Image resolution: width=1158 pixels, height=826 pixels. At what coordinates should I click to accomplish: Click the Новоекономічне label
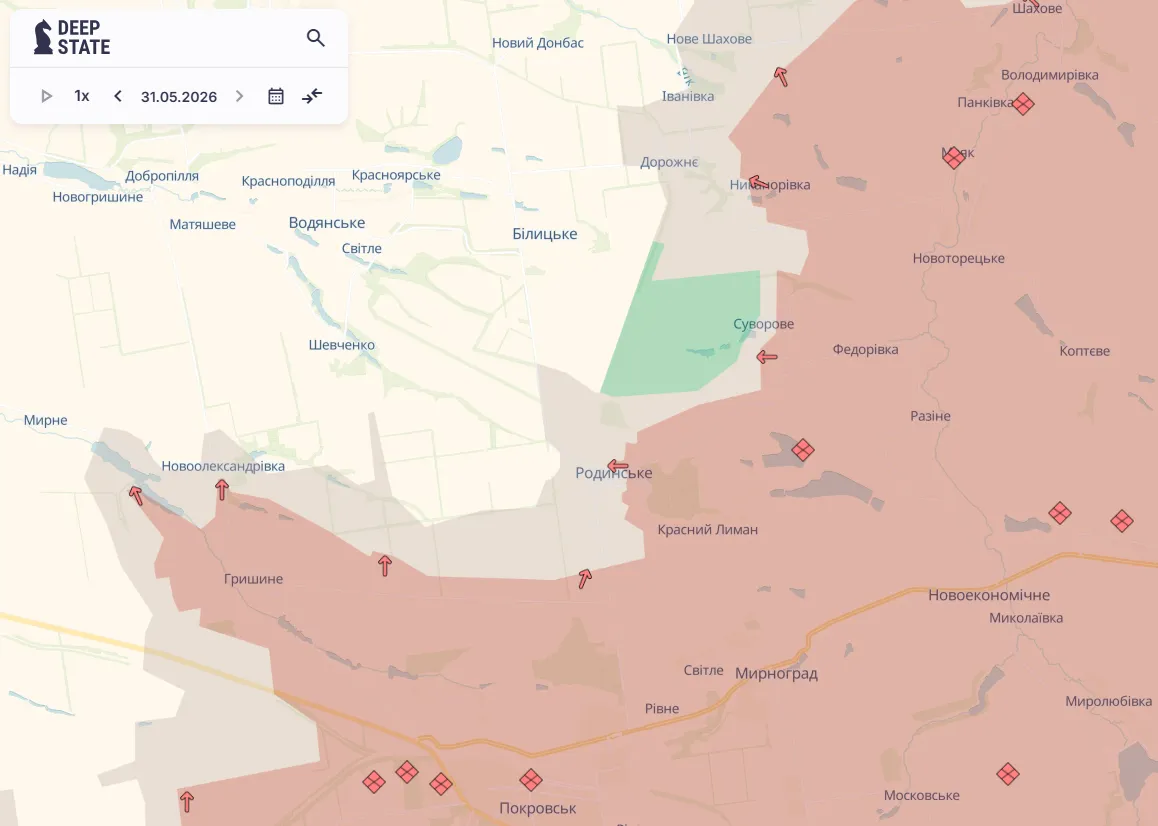(989, 595)
